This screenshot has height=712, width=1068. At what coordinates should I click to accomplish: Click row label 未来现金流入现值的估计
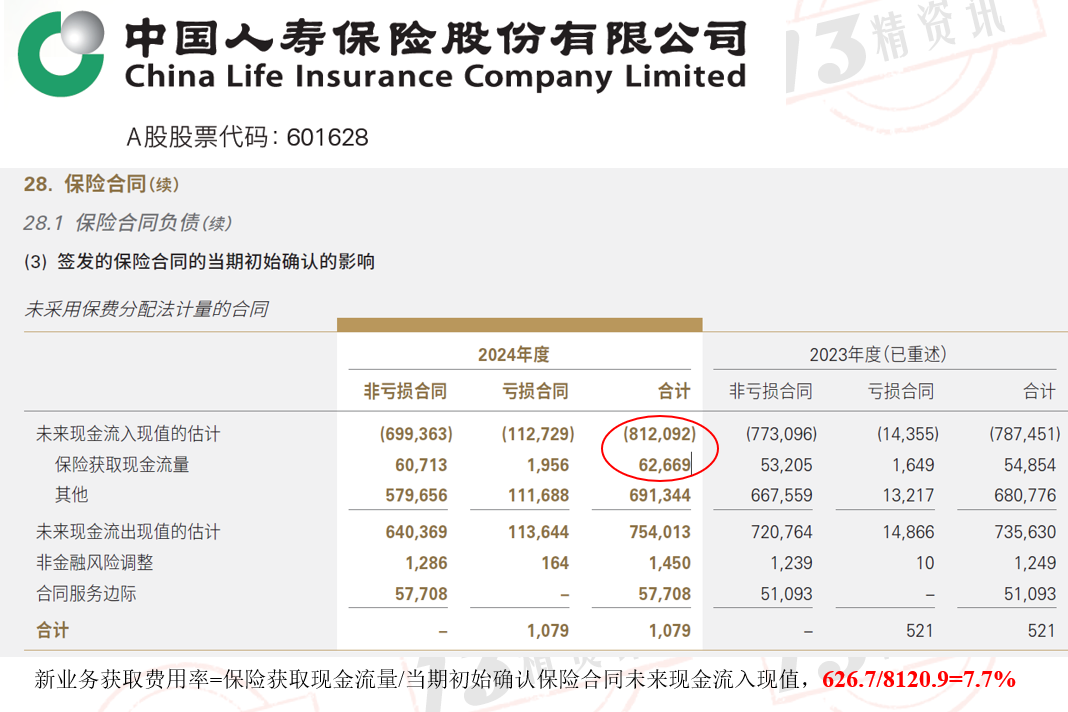click(x=128, y=434)
